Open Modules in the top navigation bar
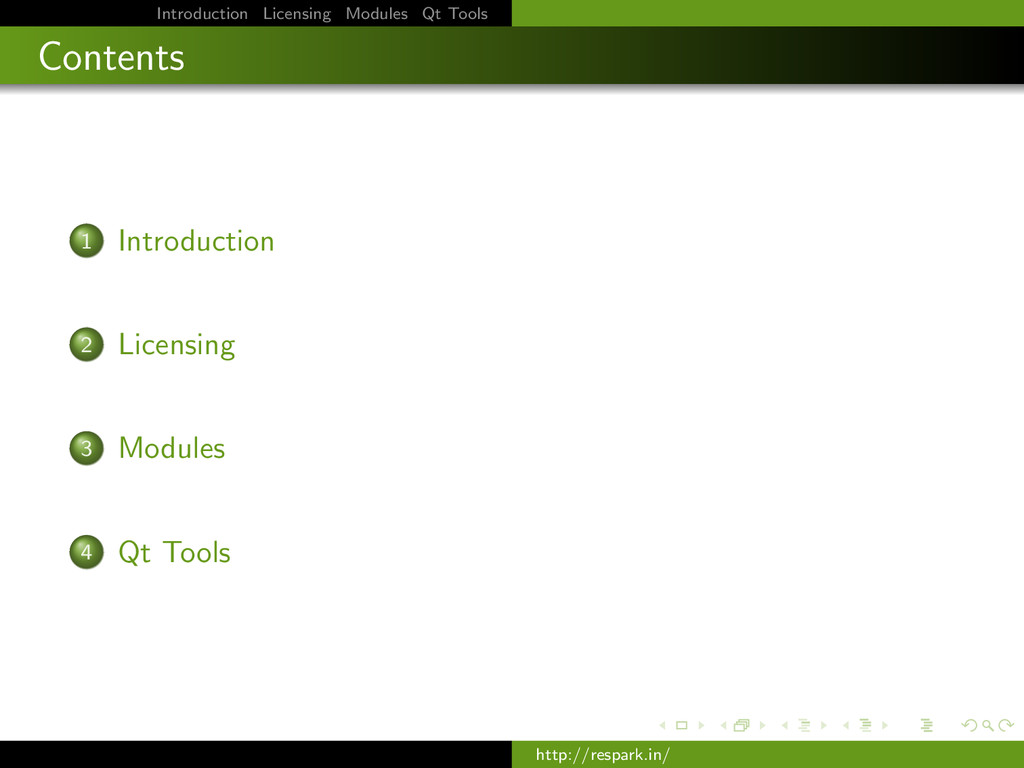 tap(377, 14)
